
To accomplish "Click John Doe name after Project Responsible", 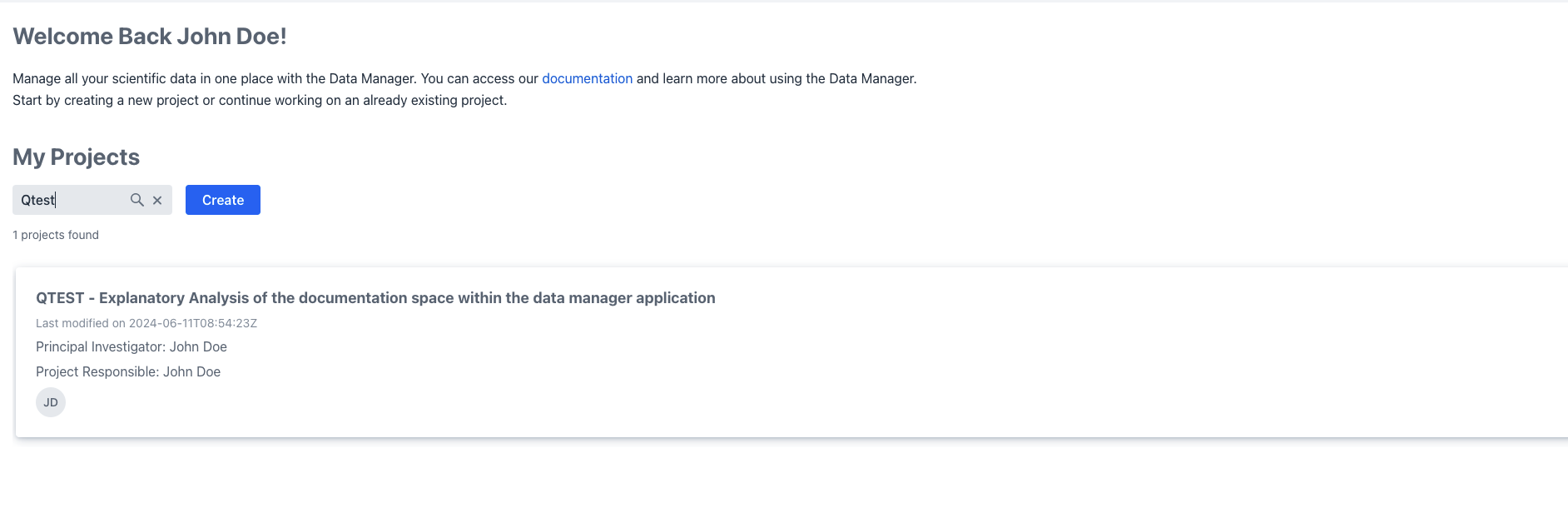I will (191, 371).
